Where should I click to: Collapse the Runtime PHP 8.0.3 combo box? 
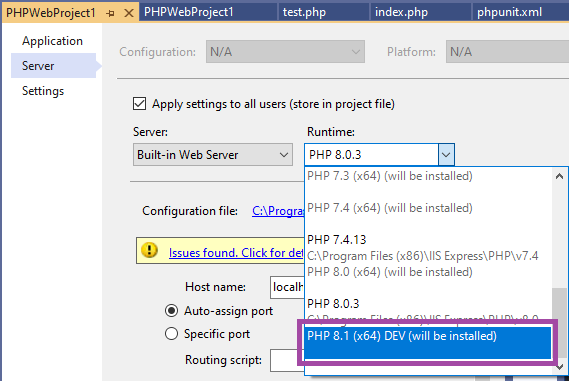point(446,155)
